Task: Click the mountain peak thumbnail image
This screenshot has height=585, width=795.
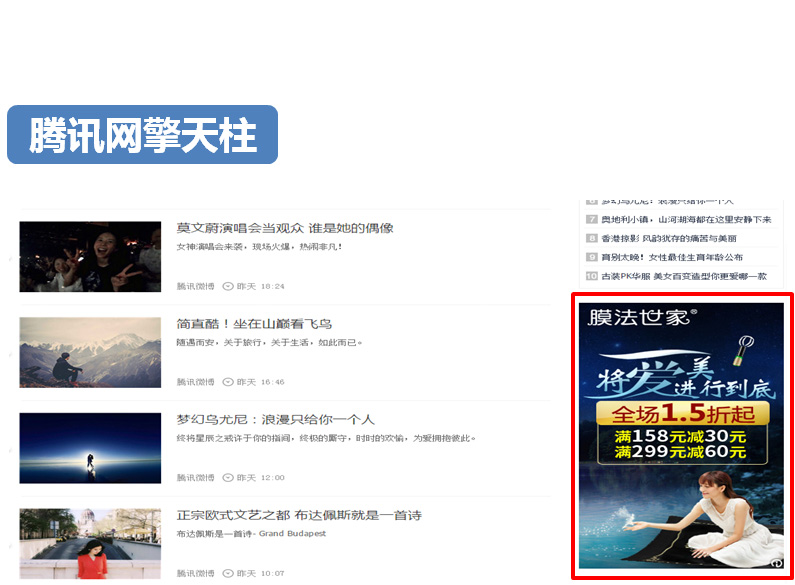Action: click(x=90, y=352)
